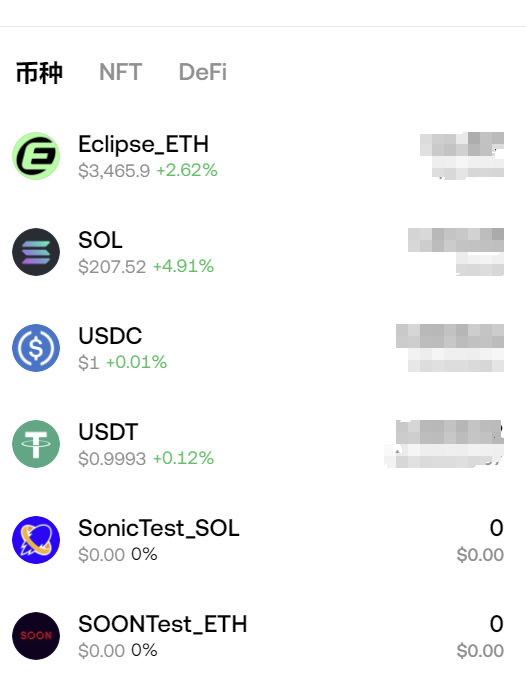Tap the green USDT Tether icon
The image size is (526, 688).
36,444
